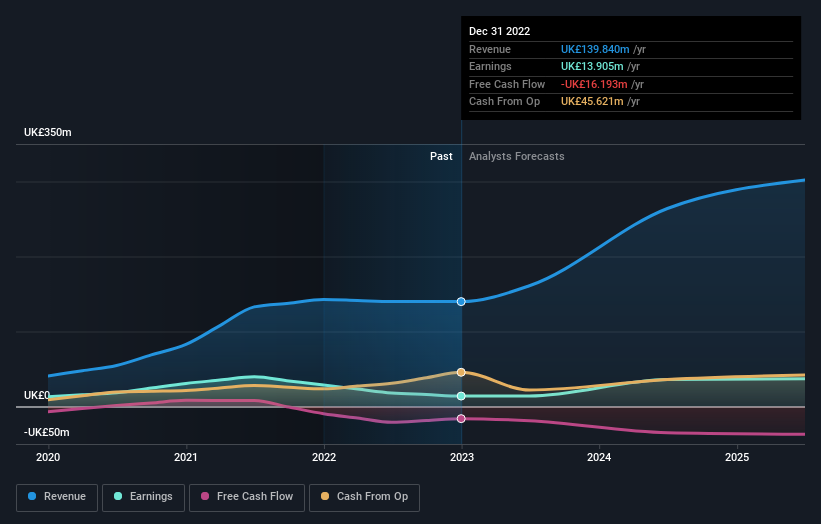821x524 pixels.
Task: Click the Free Cash Flow label in tooltip
Action: click(x=507, y=84)
